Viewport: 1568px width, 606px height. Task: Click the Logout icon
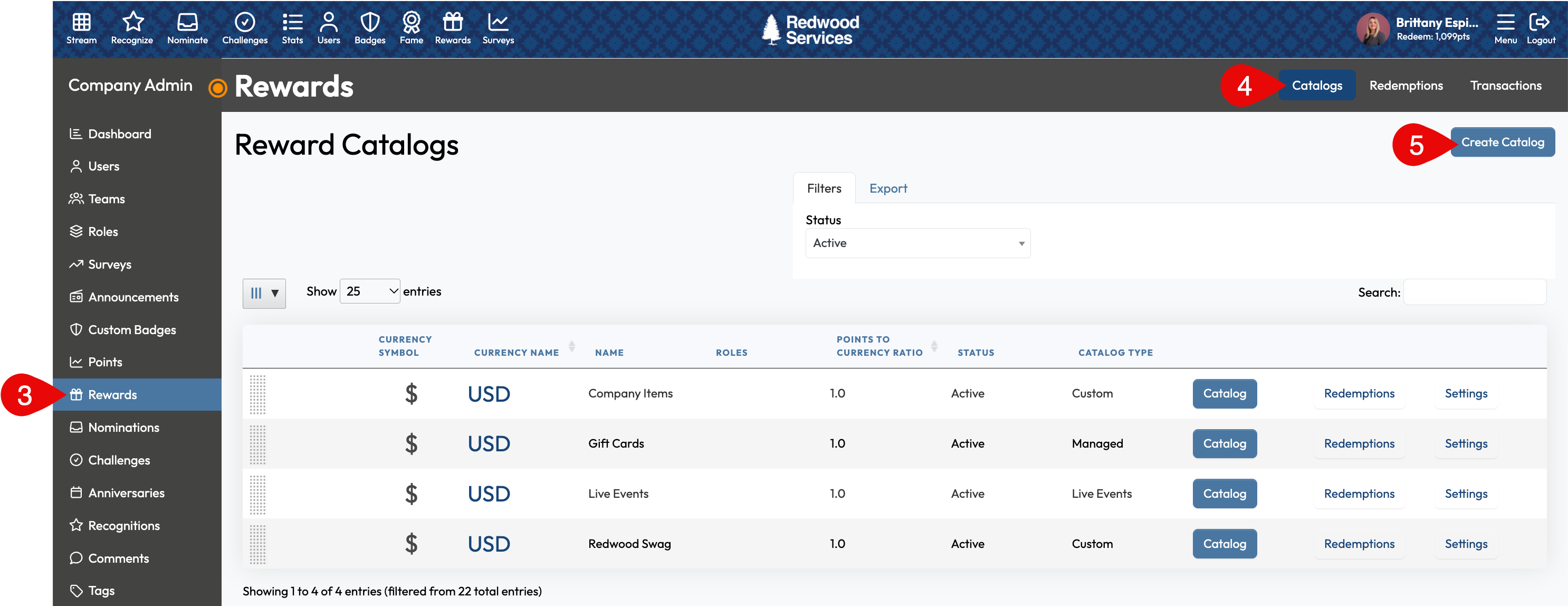pyautogui.click(x=1541, y=29)
